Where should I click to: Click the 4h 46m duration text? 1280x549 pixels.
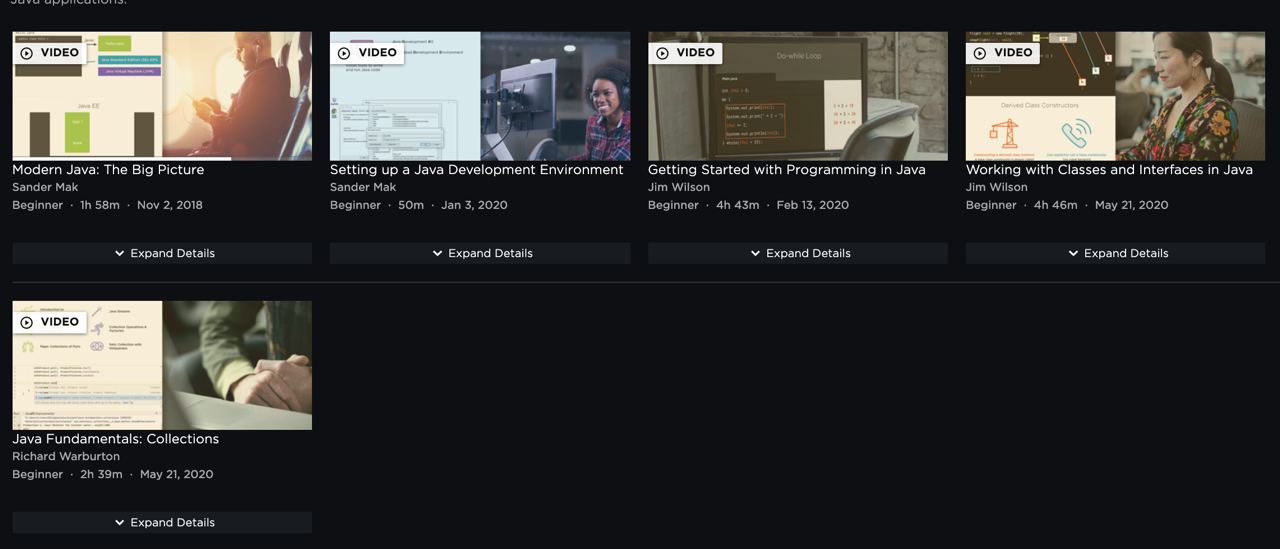1056,205
